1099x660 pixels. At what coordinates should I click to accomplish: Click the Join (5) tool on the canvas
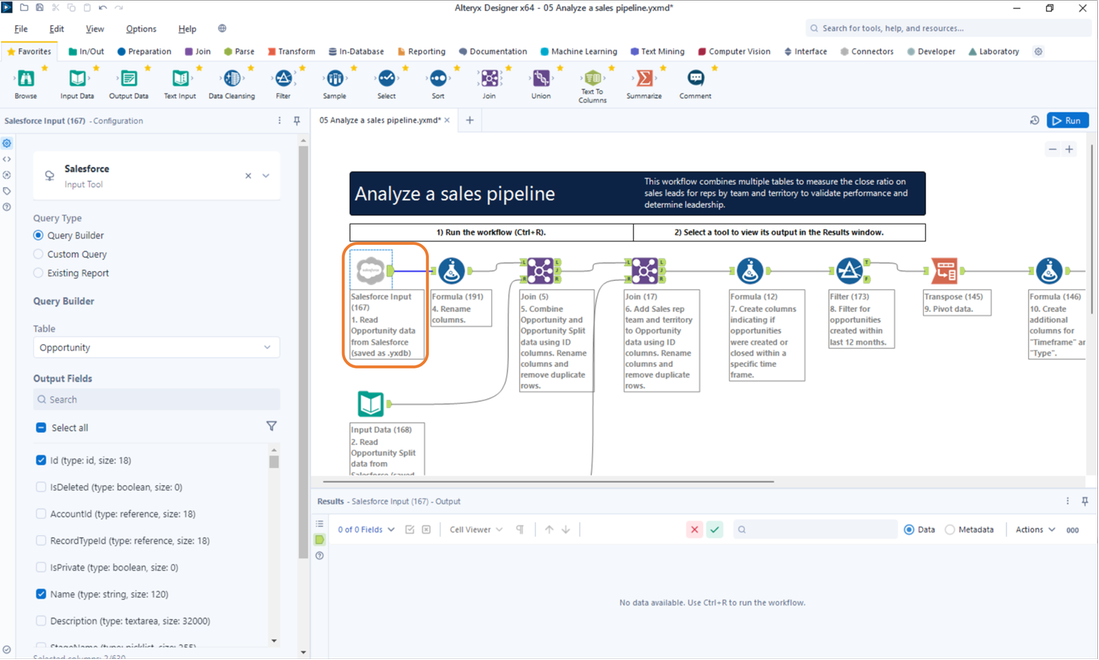tap(540, 270)
